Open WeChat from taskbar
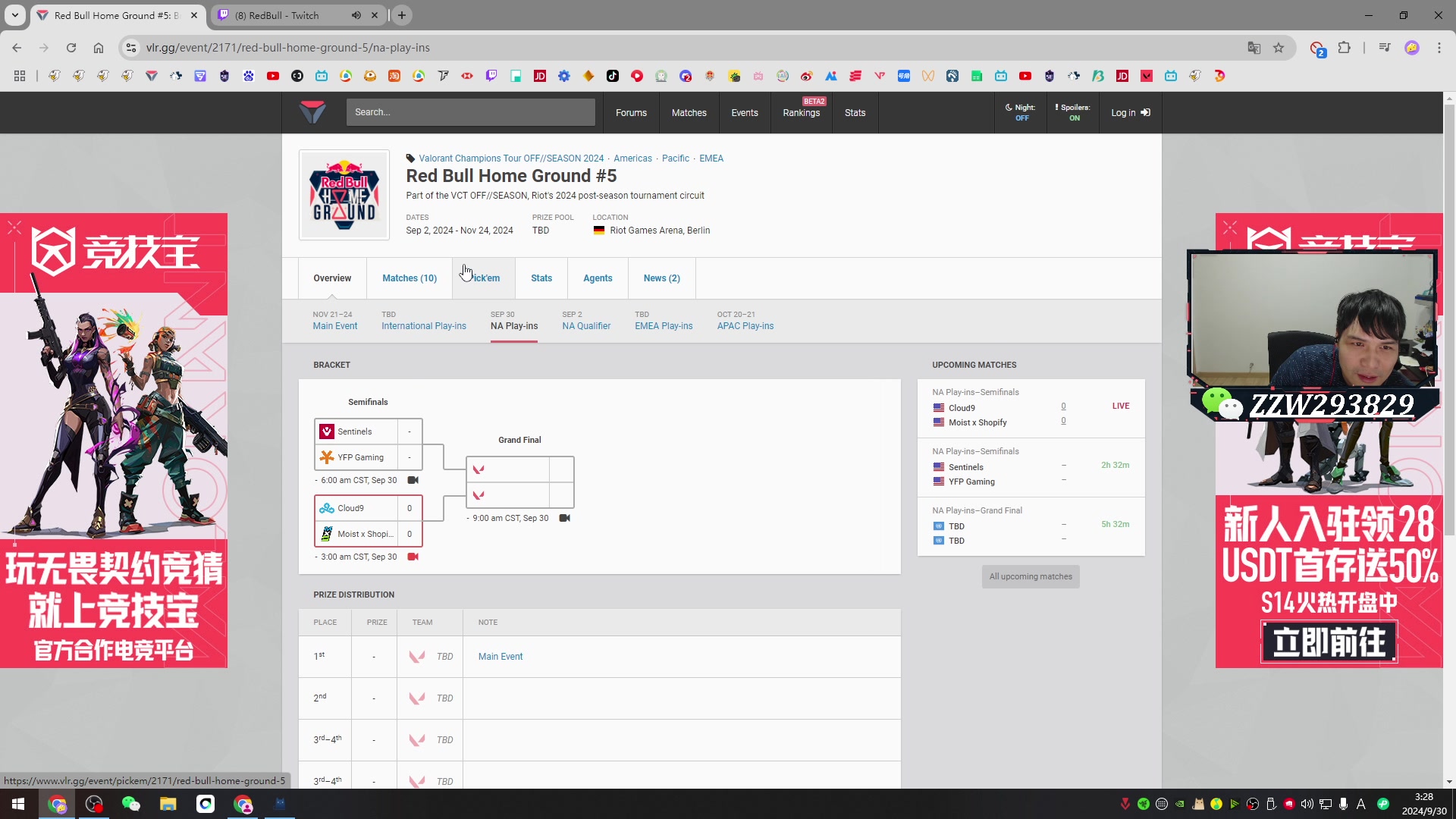The width and height of the screenshot is (1456, 819). 131,804
